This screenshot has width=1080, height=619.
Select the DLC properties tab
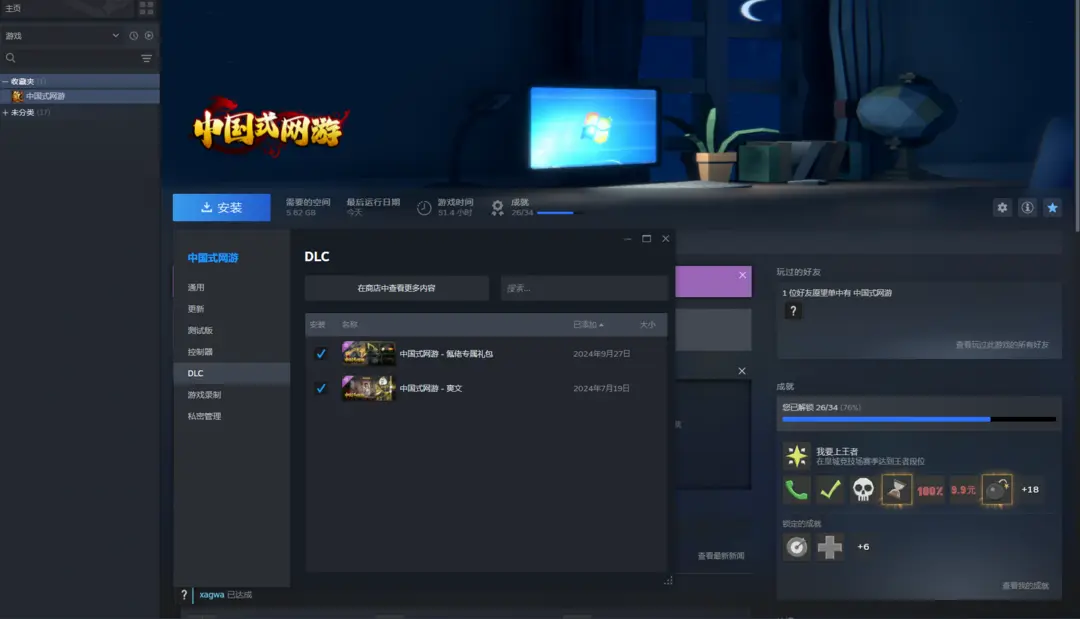(x=231, y=373)
